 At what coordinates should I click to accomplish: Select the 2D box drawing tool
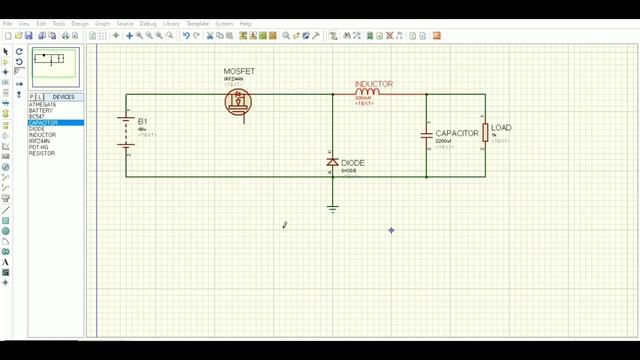(5, 221)
